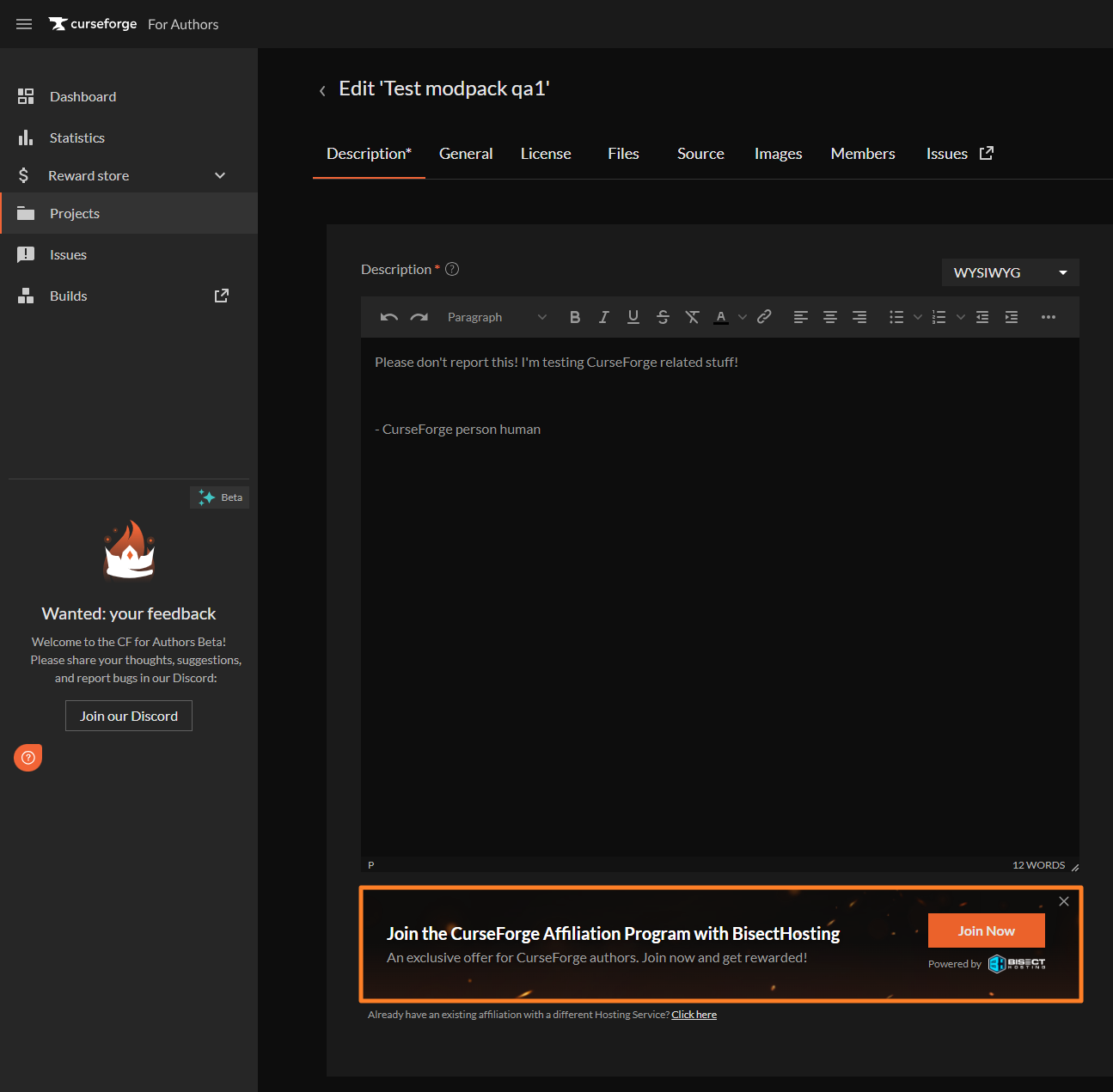Click the '- CurseForge person human' line
This screenshot has width=1113, height=1092.
pos(458,429)
